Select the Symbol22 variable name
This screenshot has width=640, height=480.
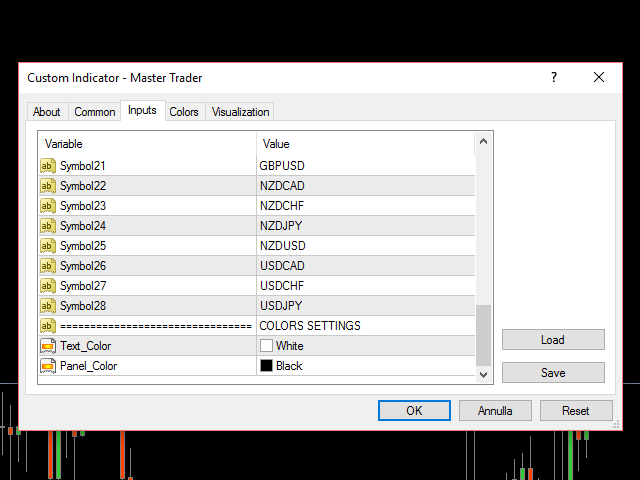[x=83, y=186]
